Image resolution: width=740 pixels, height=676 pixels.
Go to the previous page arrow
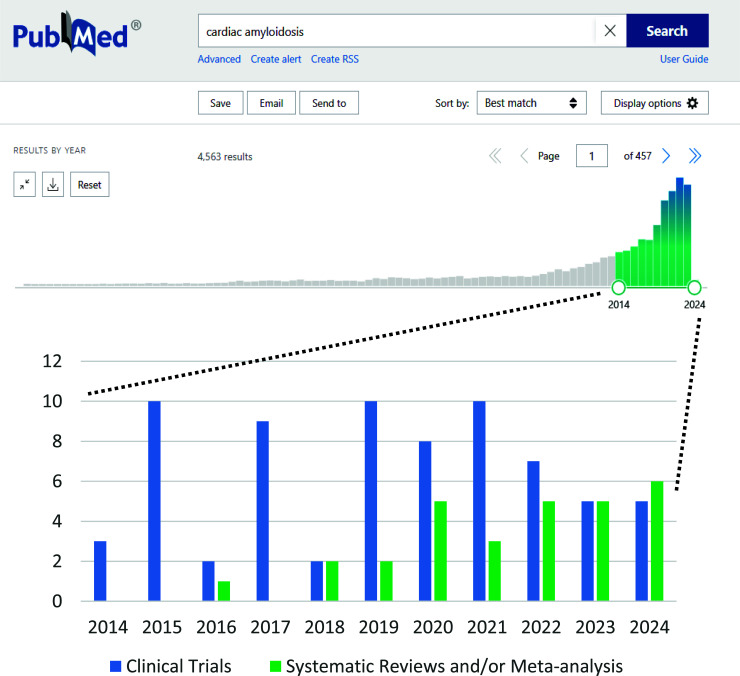(524, 156)
